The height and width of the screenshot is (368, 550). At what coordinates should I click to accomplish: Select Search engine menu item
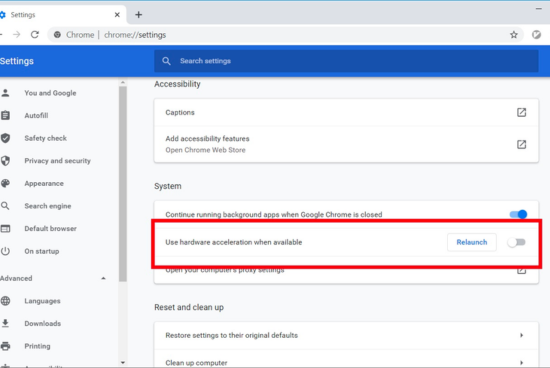[x=48, y=206]
